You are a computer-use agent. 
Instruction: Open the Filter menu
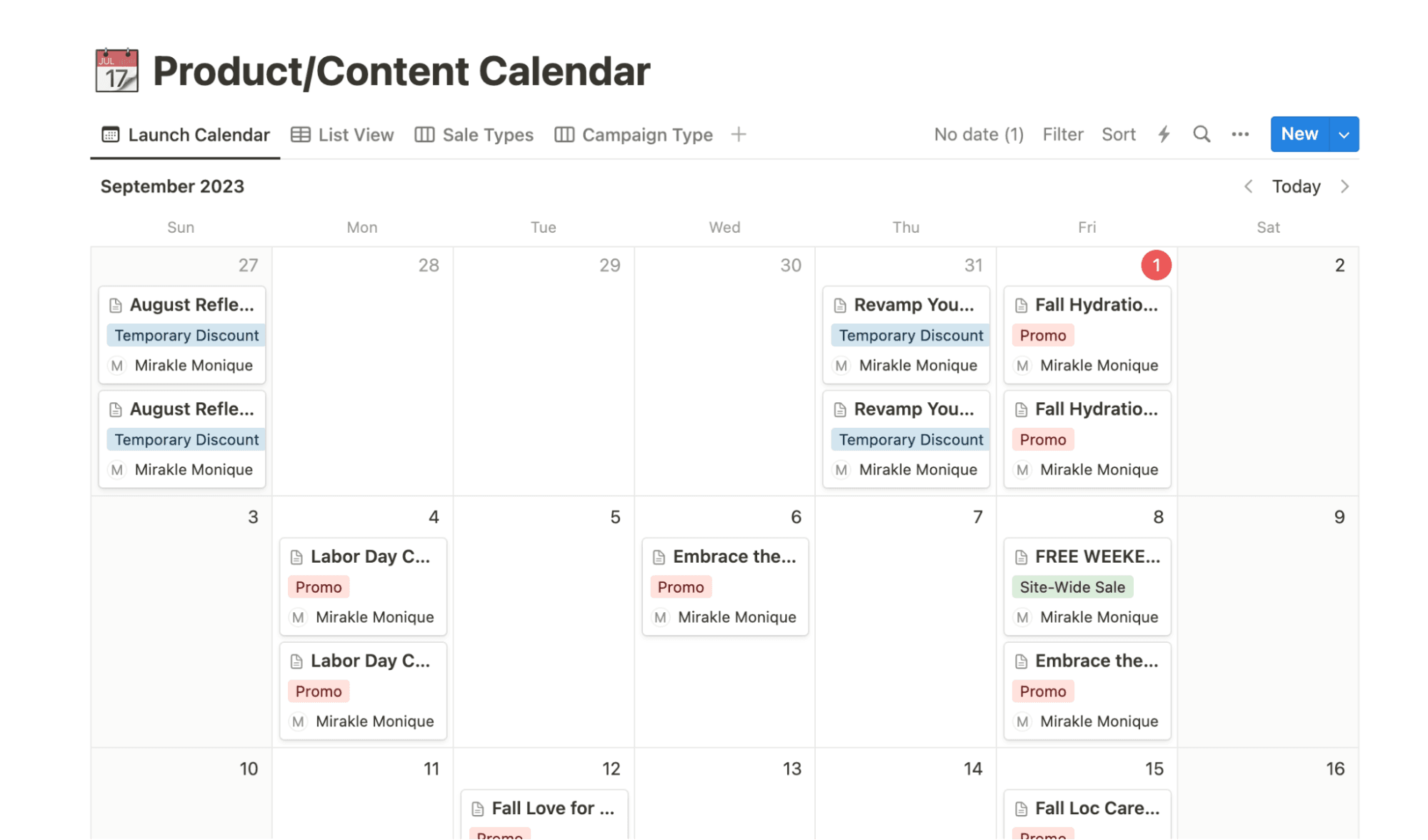coord(1062,134)
